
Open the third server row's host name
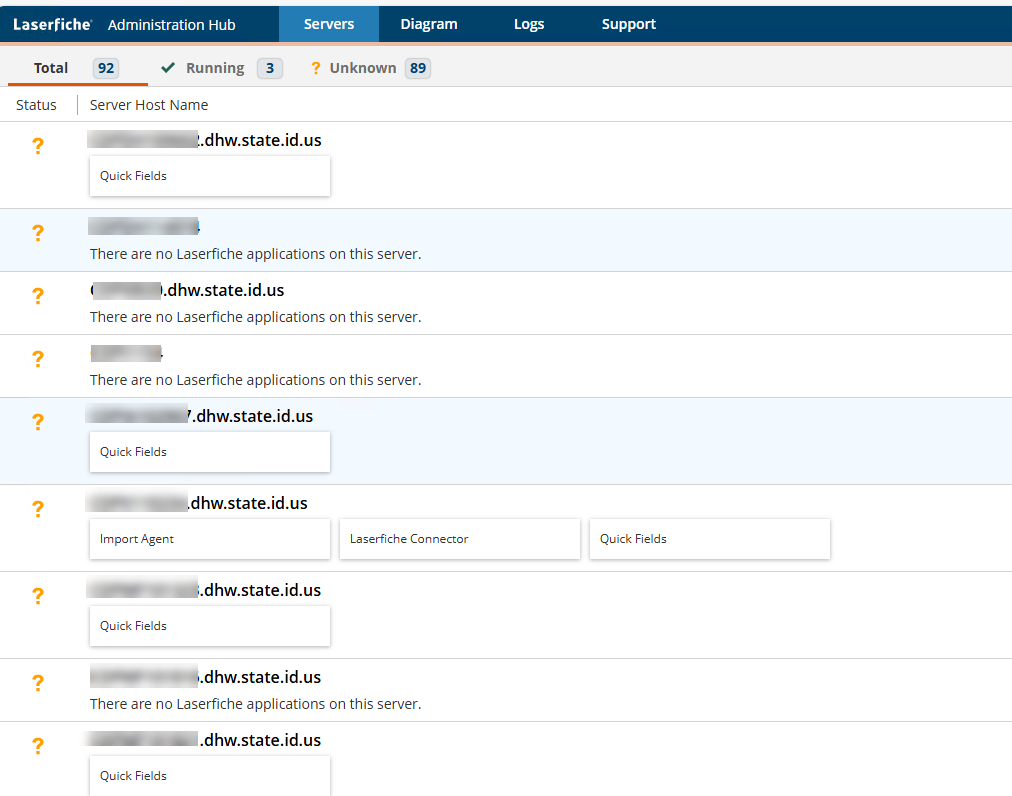coord(187,291)
